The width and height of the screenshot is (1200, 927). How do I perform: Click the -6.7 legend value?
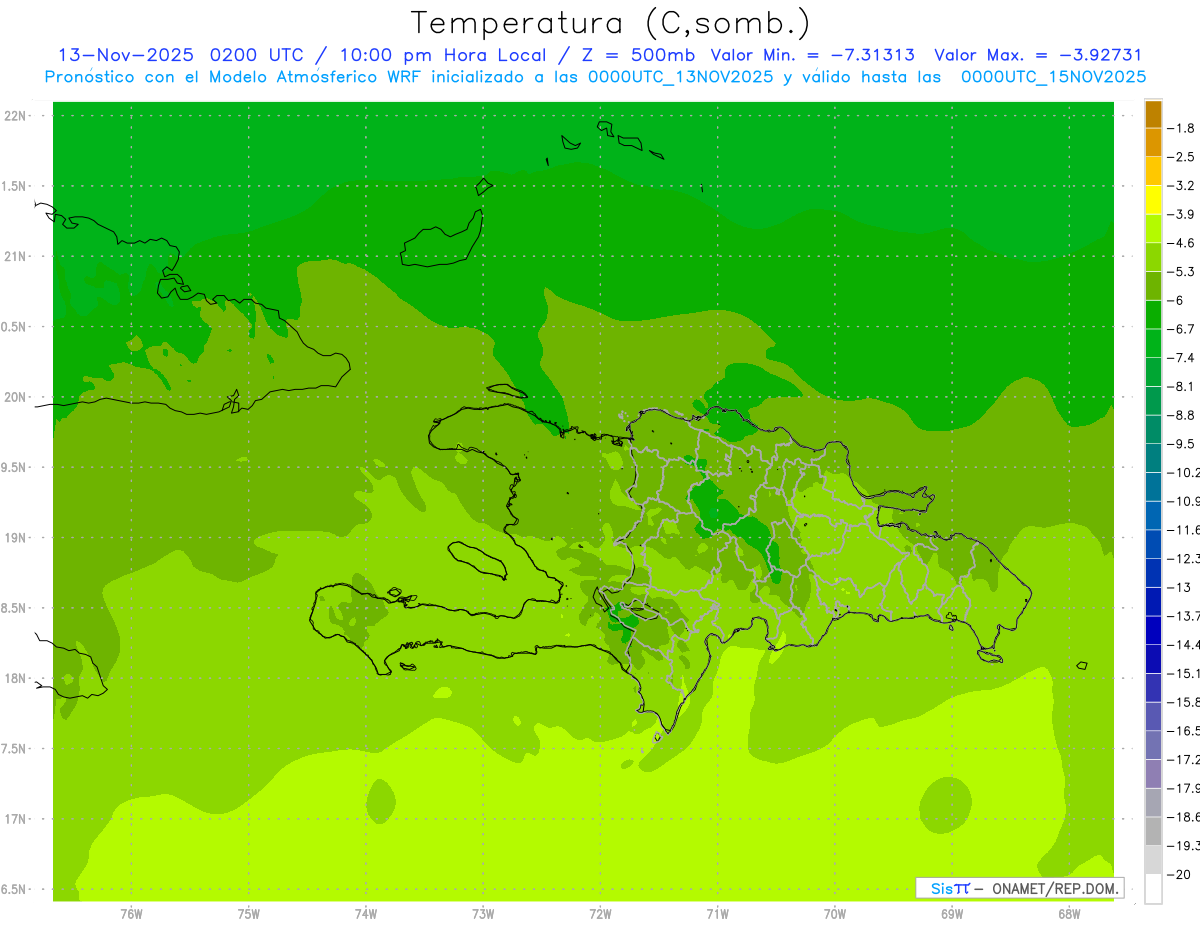pyautogui.click(x=1182, y=329)
